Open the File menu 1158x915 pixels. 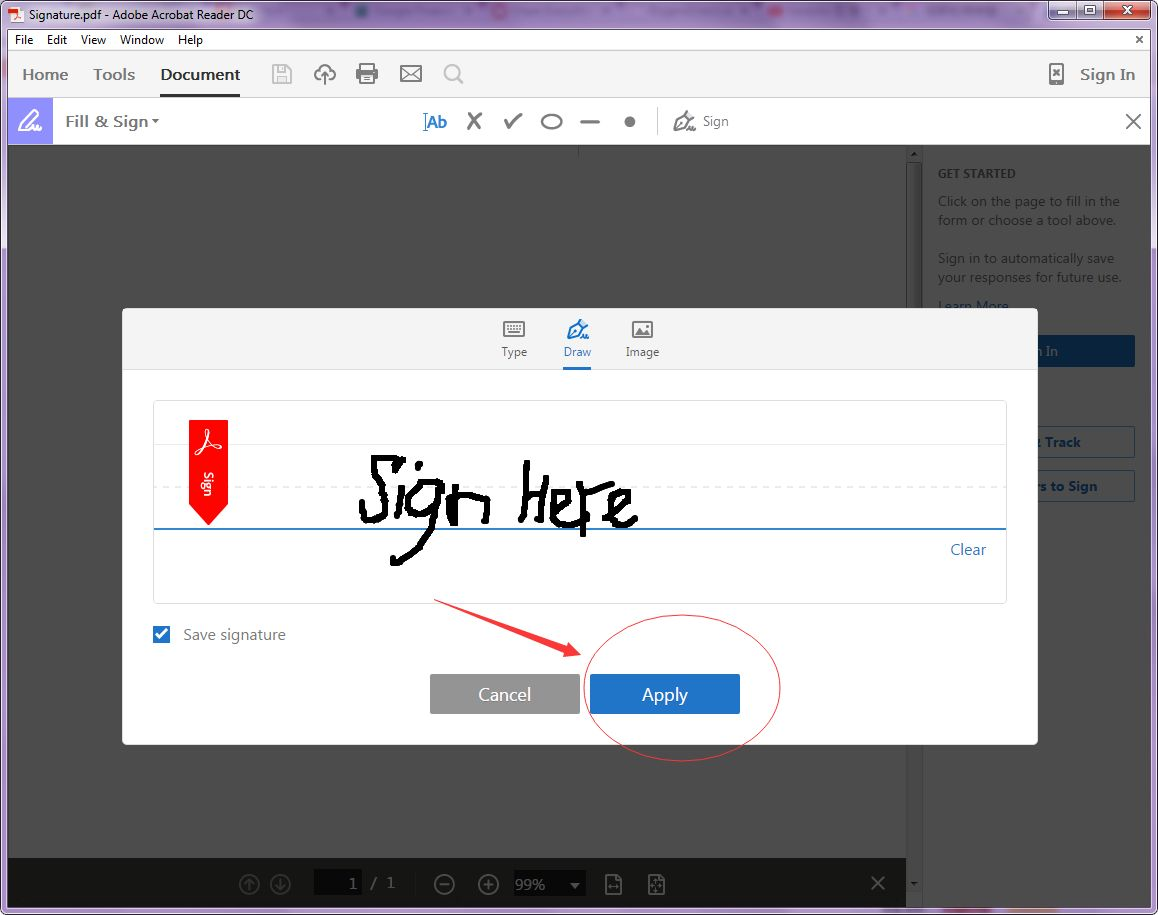(x=24, y=40)
